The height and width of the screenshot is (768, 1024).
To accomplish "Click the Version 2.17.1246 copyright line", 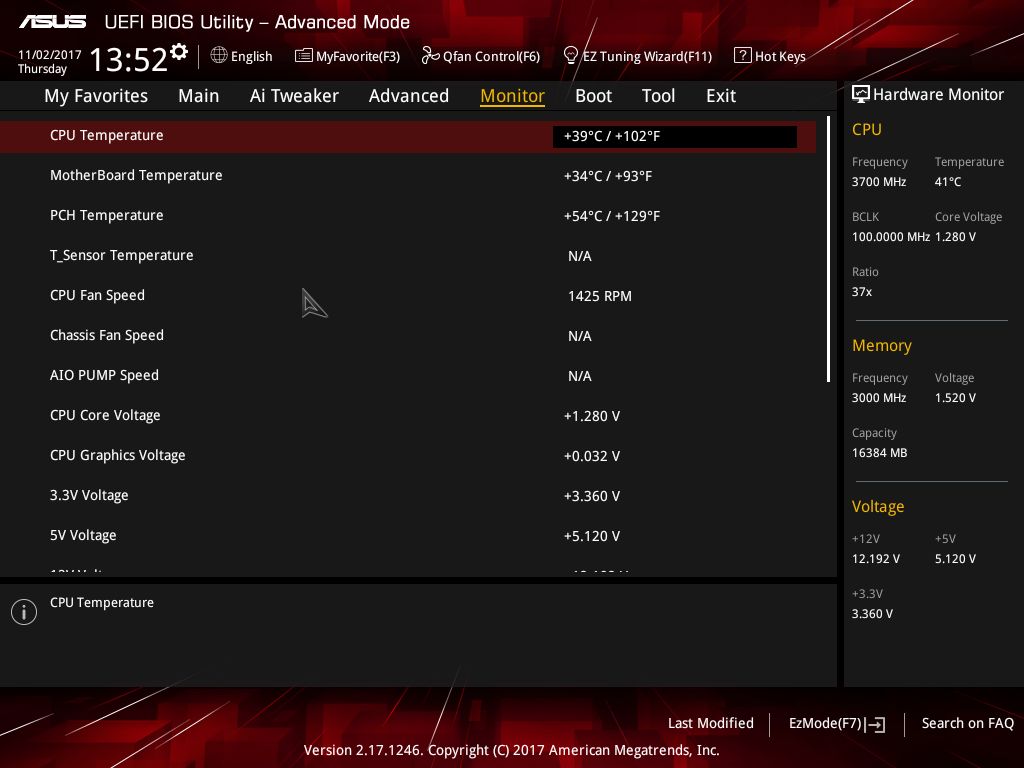I will [x=511, y=750].
